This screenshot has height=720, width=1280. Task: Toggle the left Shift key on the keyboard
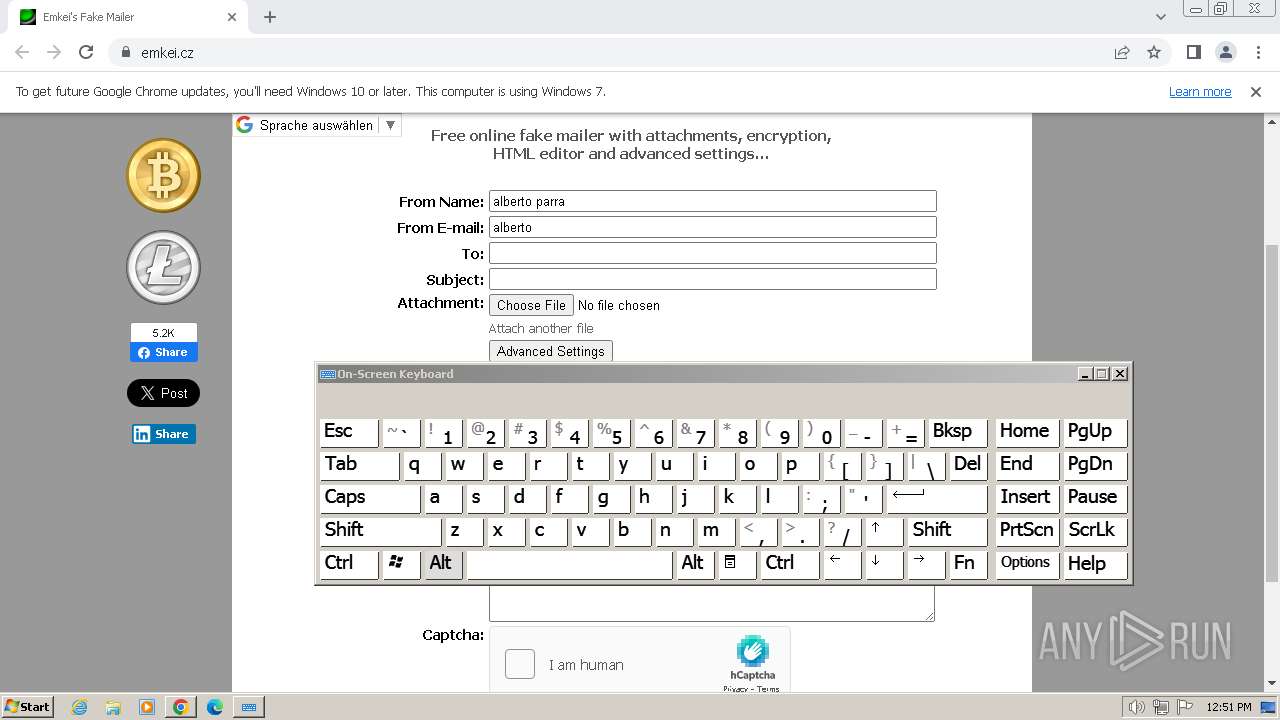(380, 530)
